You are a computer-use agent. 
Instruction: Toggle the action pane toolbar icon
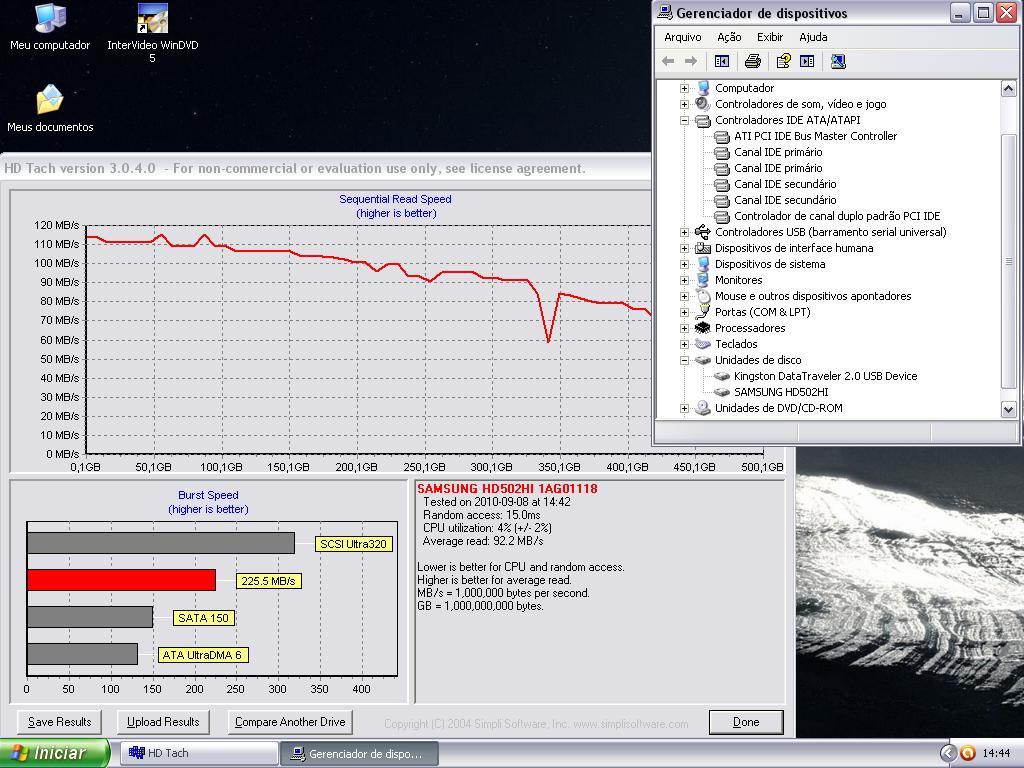pyautogui.click(x=807, y=61)
